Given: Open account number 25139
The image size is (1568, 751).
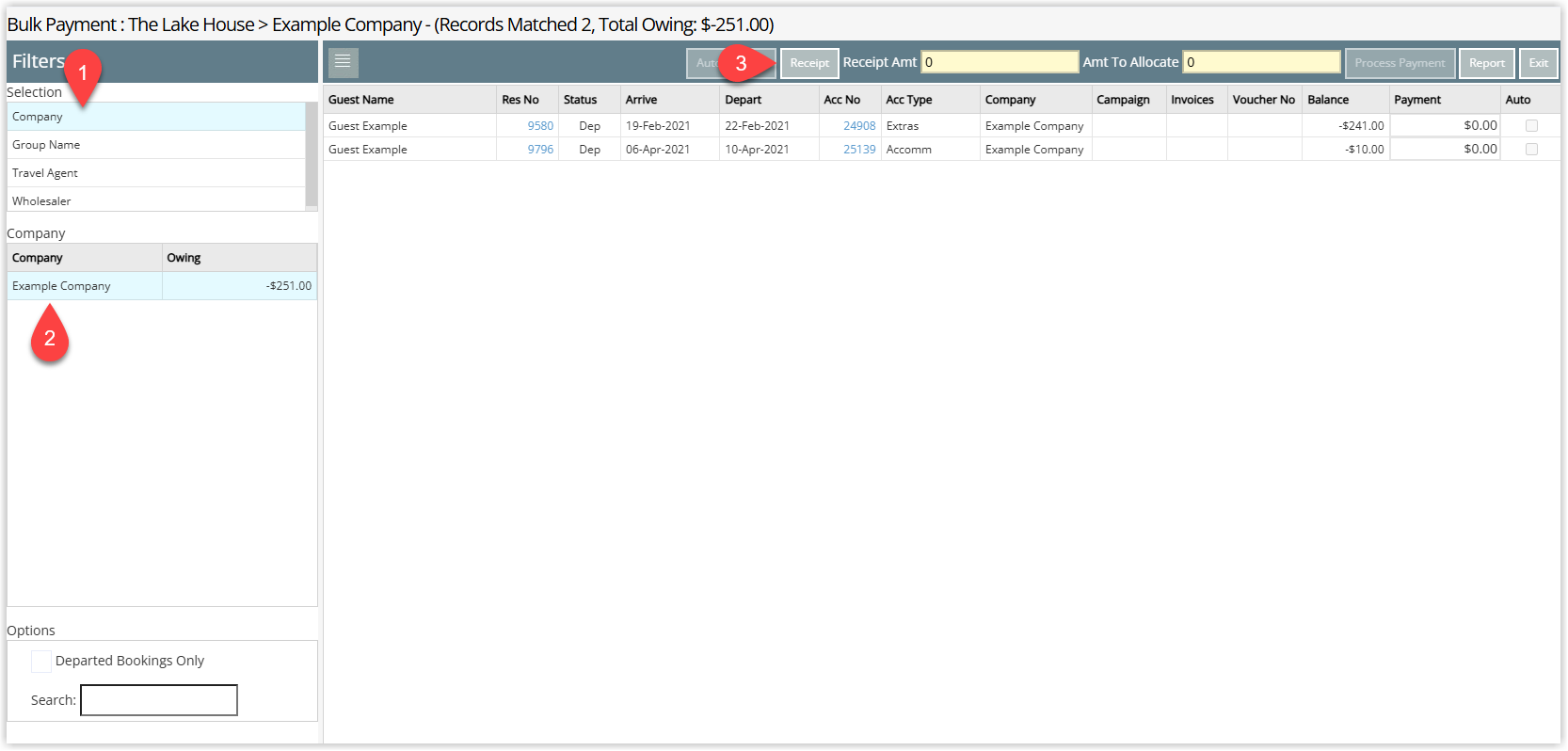Looking at the screenshot, I should coord(859,150).
